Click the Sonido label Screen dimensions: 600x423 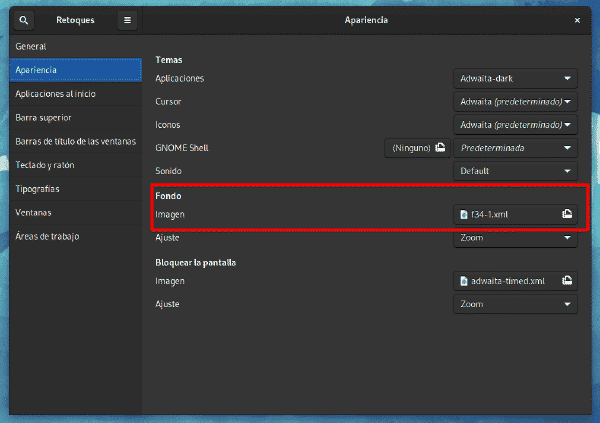(168, 171)
